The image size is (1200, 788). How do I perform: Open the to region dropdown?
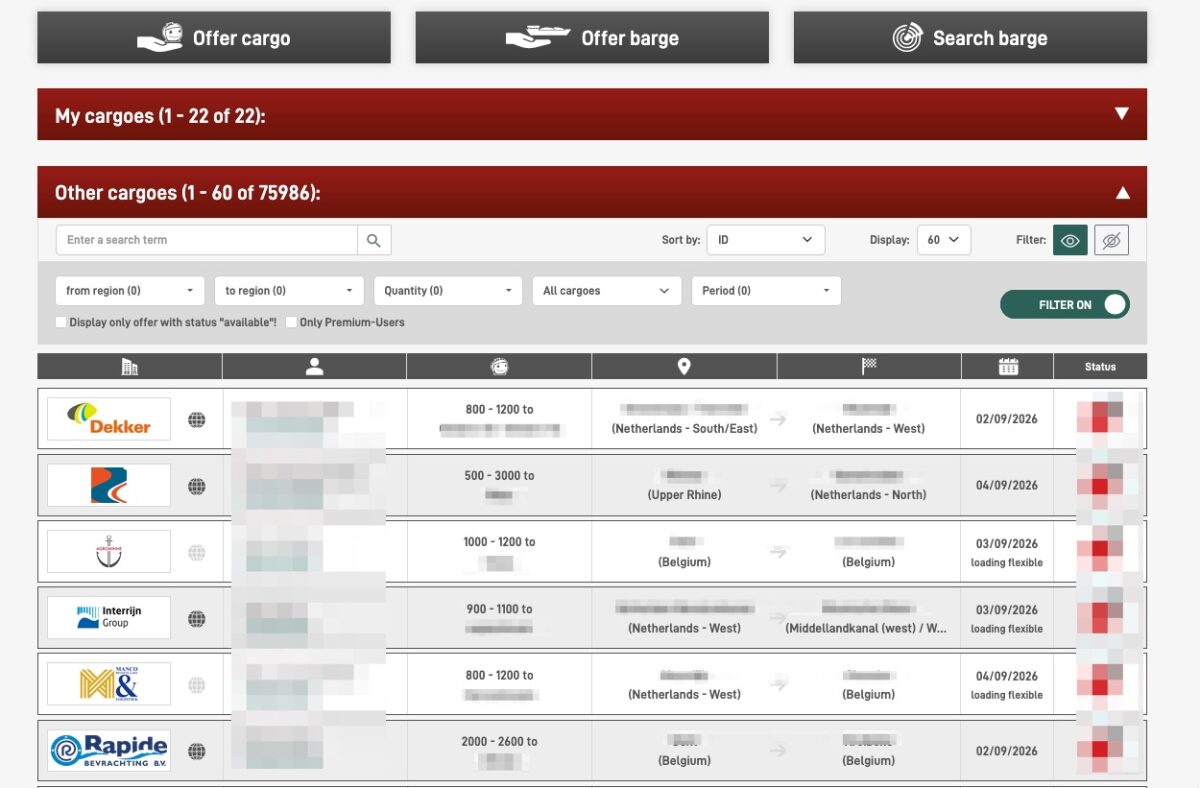[x=289, y=291]
